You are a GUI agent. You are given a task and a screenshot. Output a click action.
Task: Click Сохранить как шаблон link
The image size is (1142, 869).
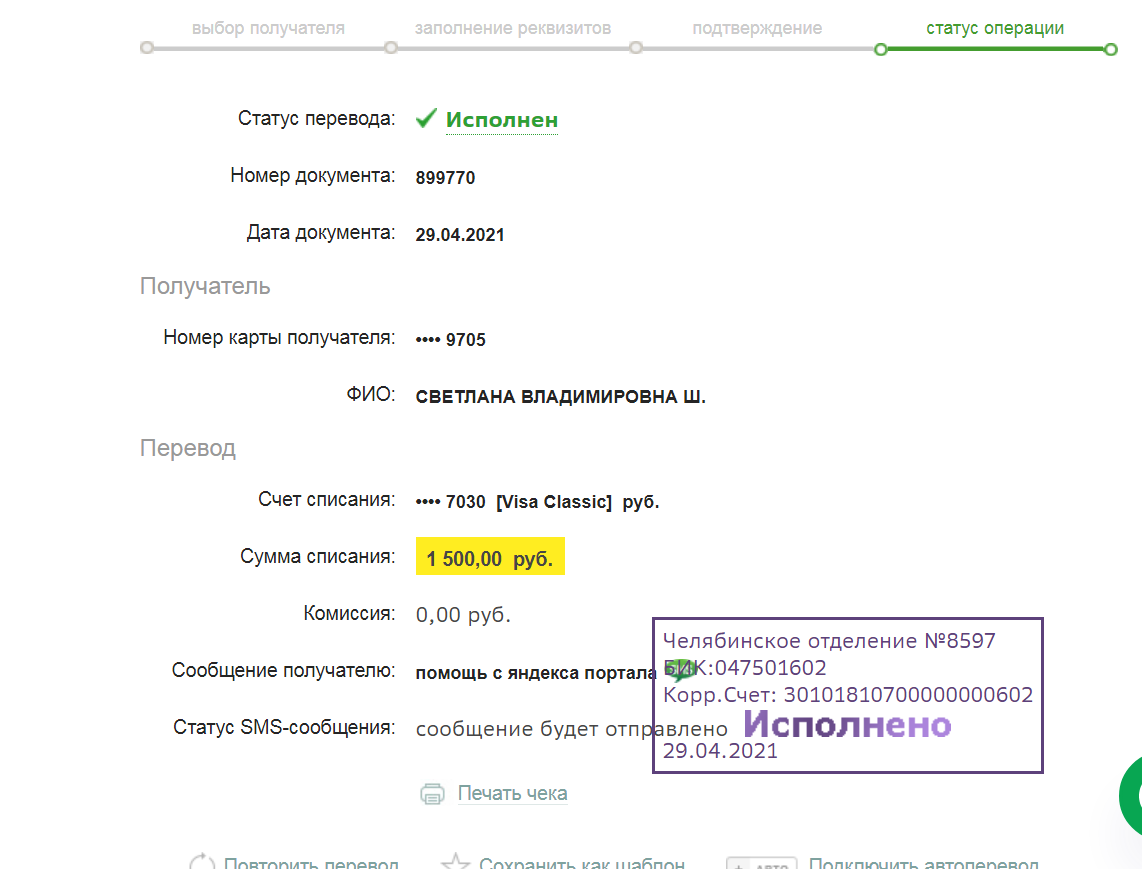click(581, 862)
